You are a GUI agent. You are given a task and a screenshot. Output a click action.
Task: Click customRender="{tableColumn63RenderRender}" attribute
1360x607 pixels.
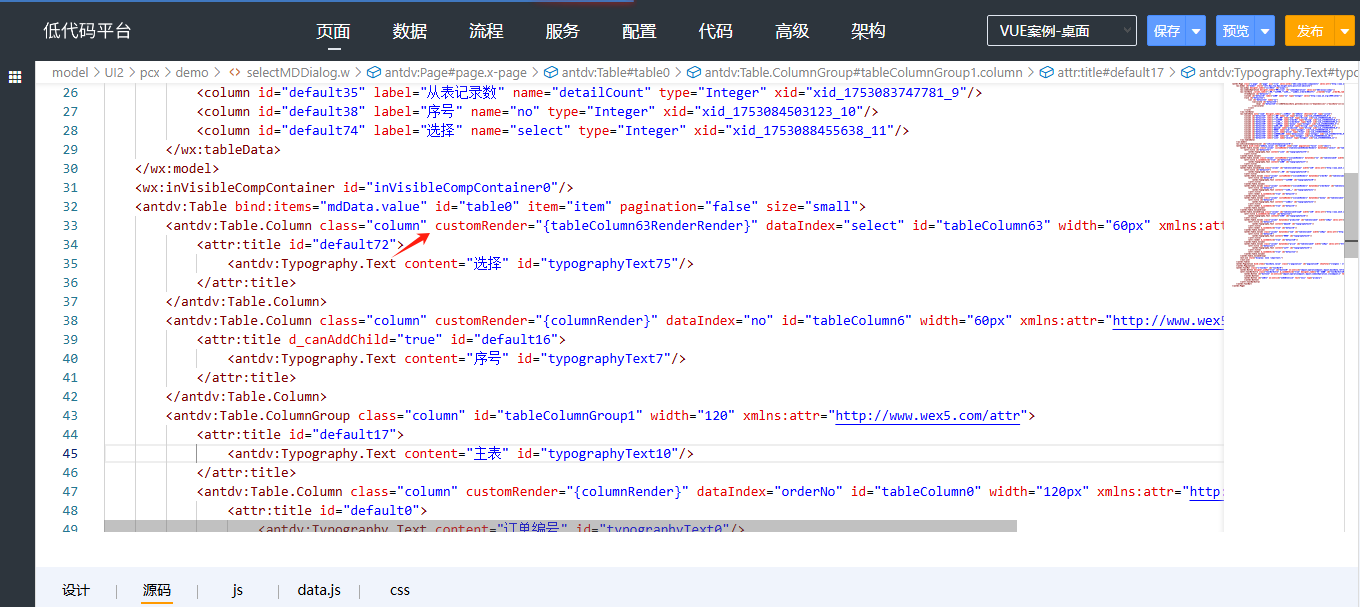click(596, 225)
